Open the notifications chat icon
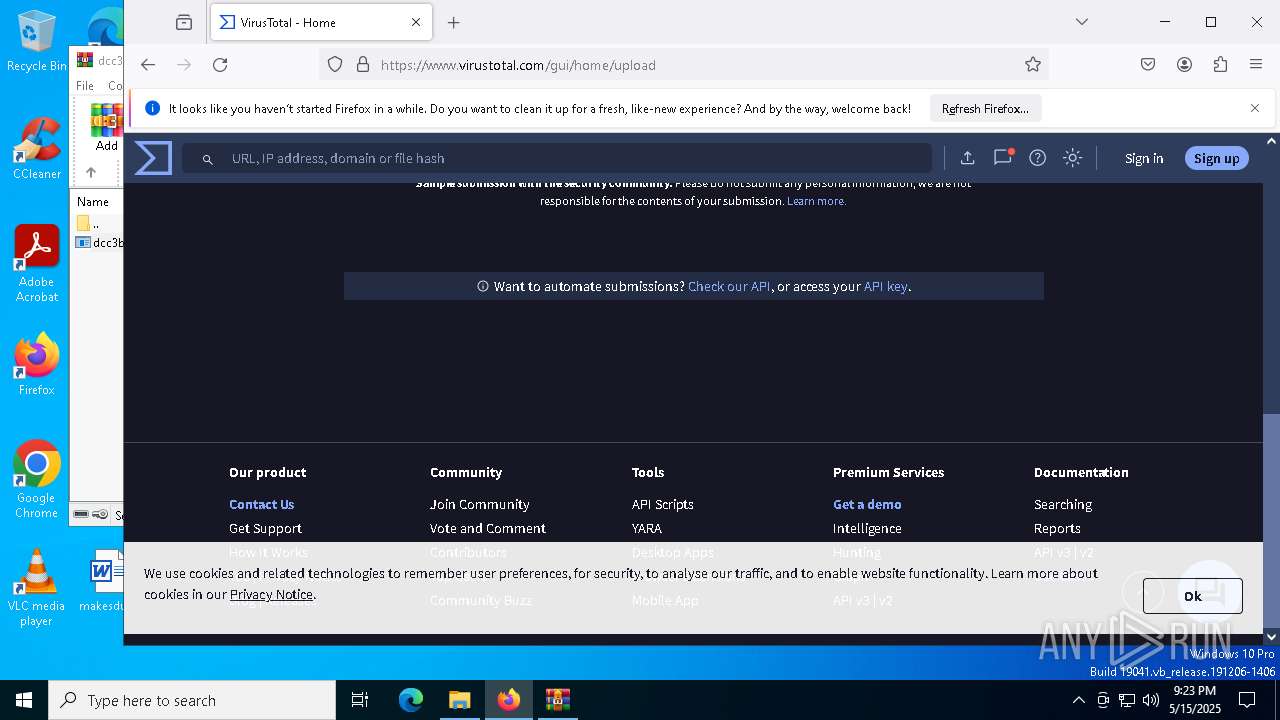1280x720 pixels. click(1002, 158)
